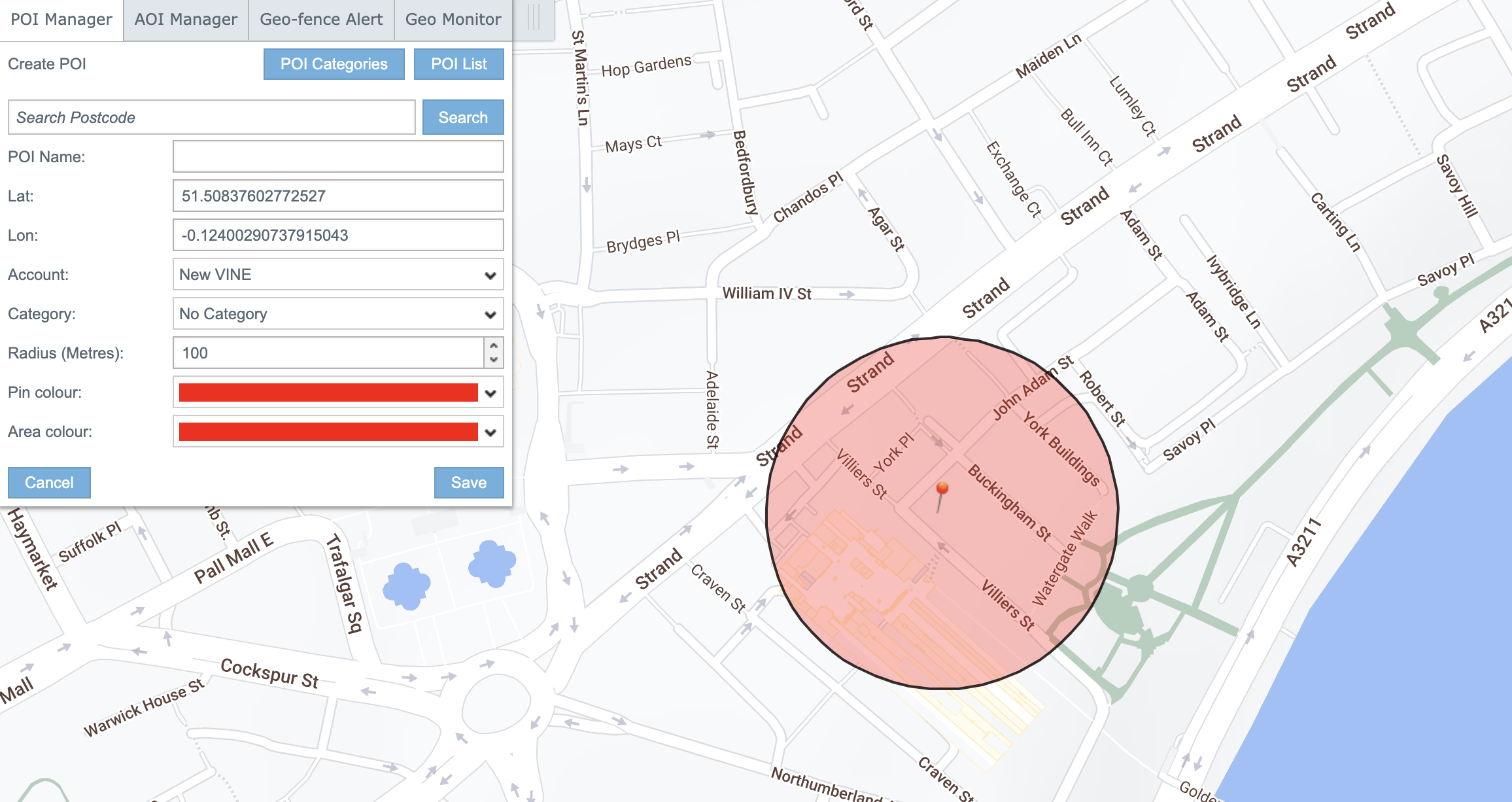The height and width of the screenshot is (802, 1512).
Task: Click radius stepper down arrow
Action: (494, 360)
